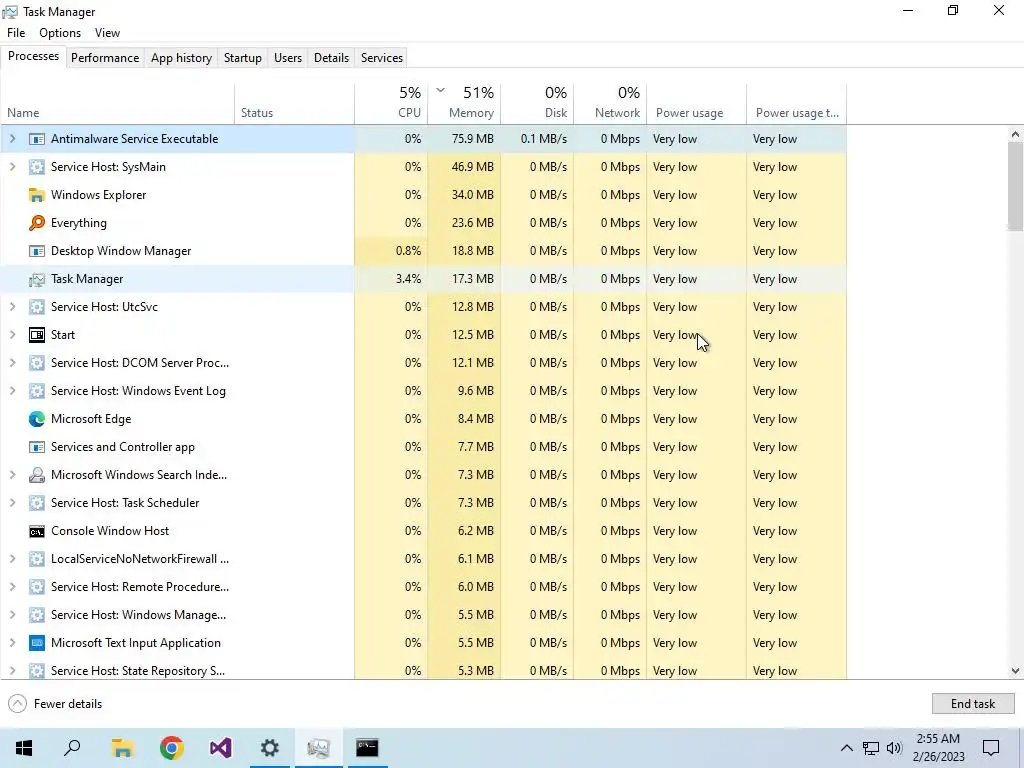
Task: Click the Desktop Window Manager icon
Action: [x=37, y=251]
